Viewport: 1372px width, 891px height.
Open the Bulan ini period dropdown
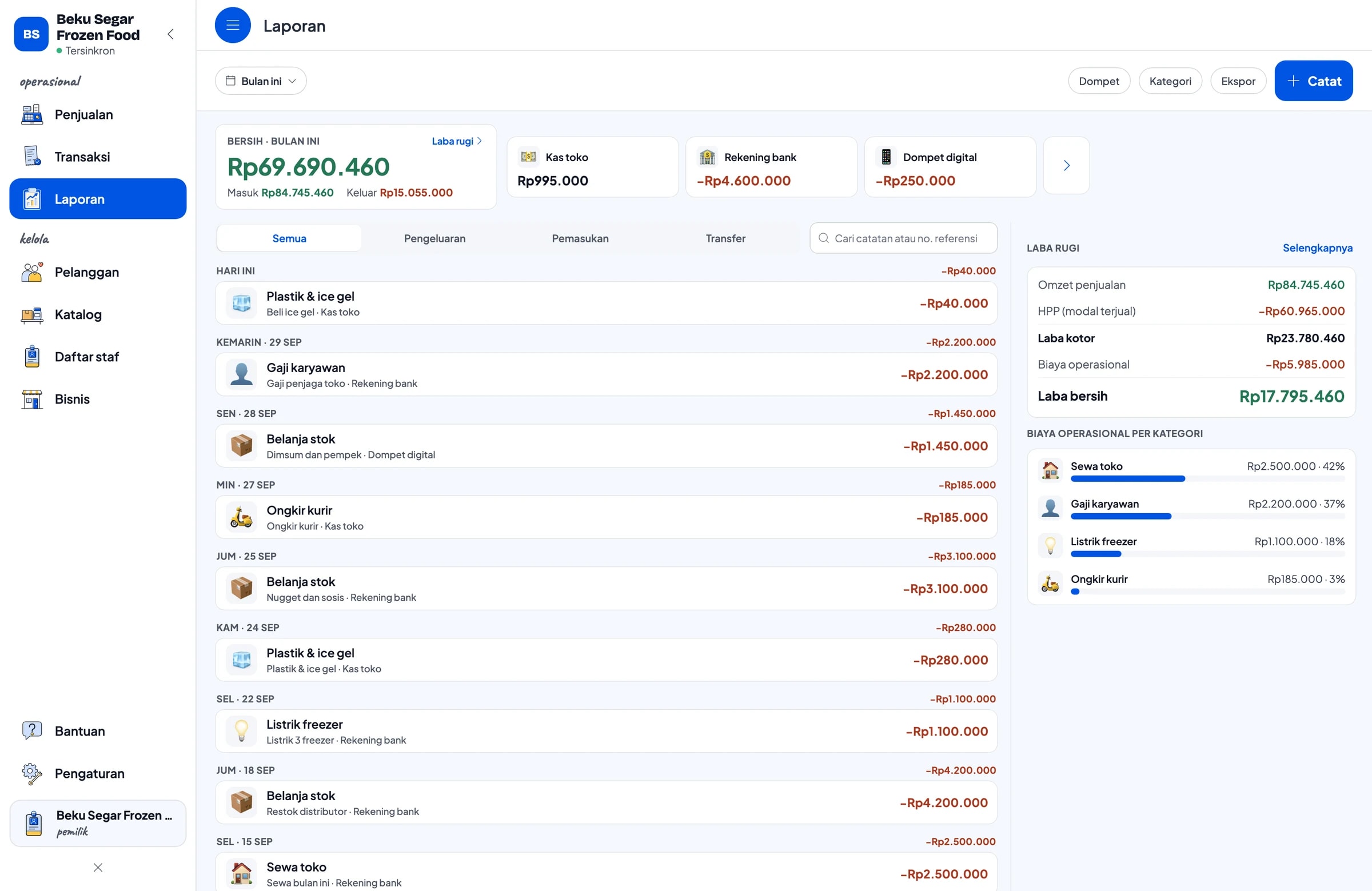click(x=261, y=81)
